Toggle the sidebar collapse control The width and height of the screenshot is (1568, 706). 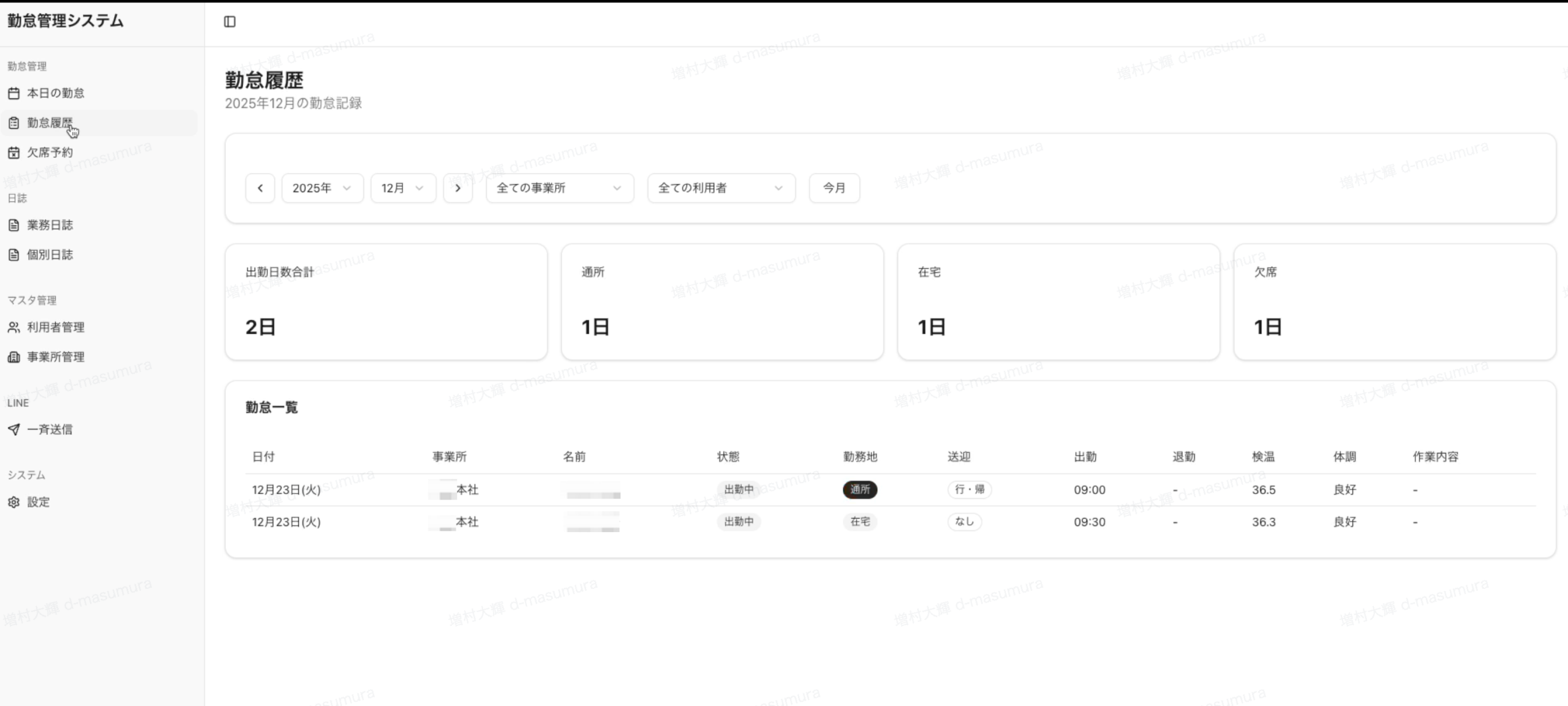(x=230, y=21)
